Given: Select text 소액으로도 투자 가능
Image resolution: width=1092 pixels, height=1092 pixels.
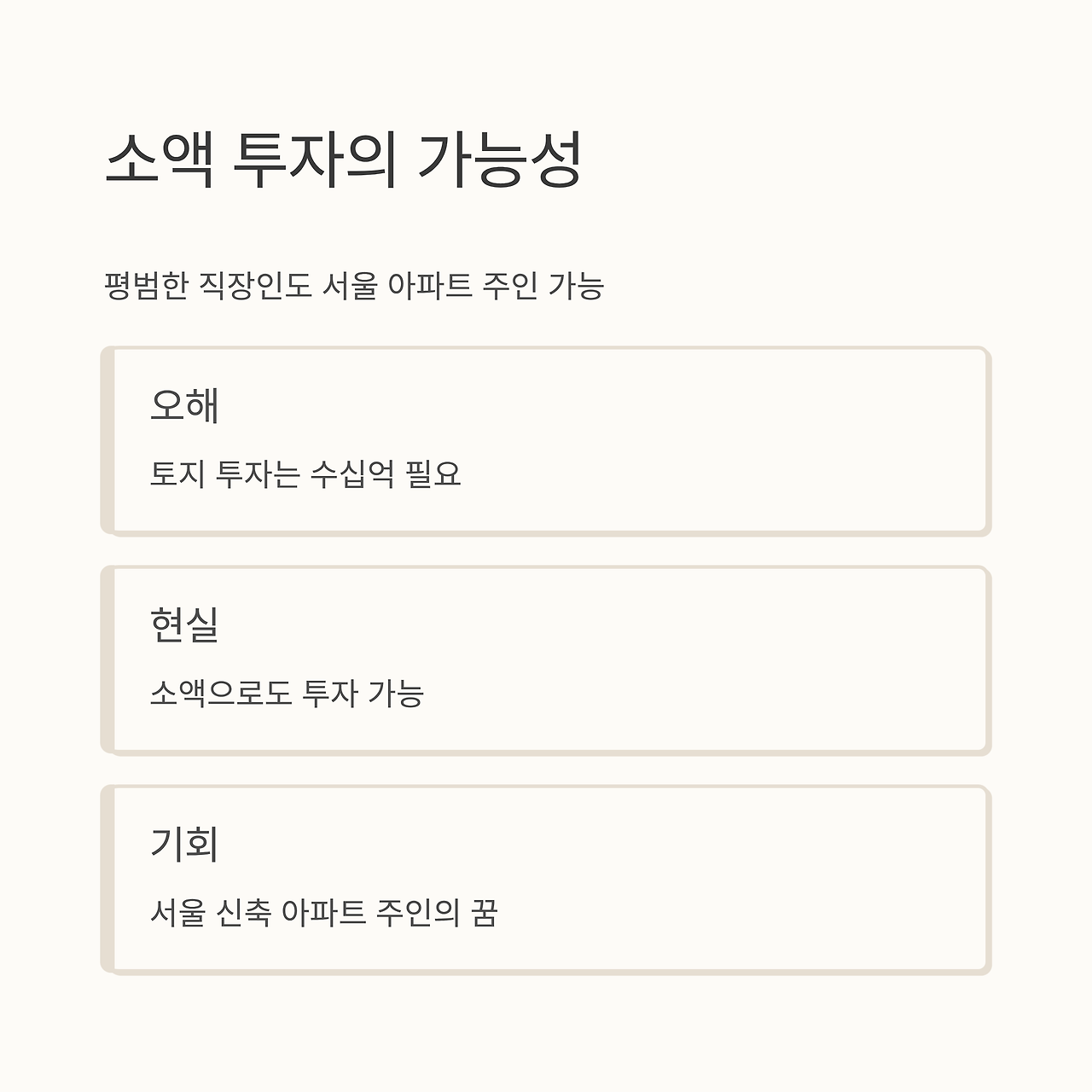Looking at the screenshot, I should pos(287,693).
